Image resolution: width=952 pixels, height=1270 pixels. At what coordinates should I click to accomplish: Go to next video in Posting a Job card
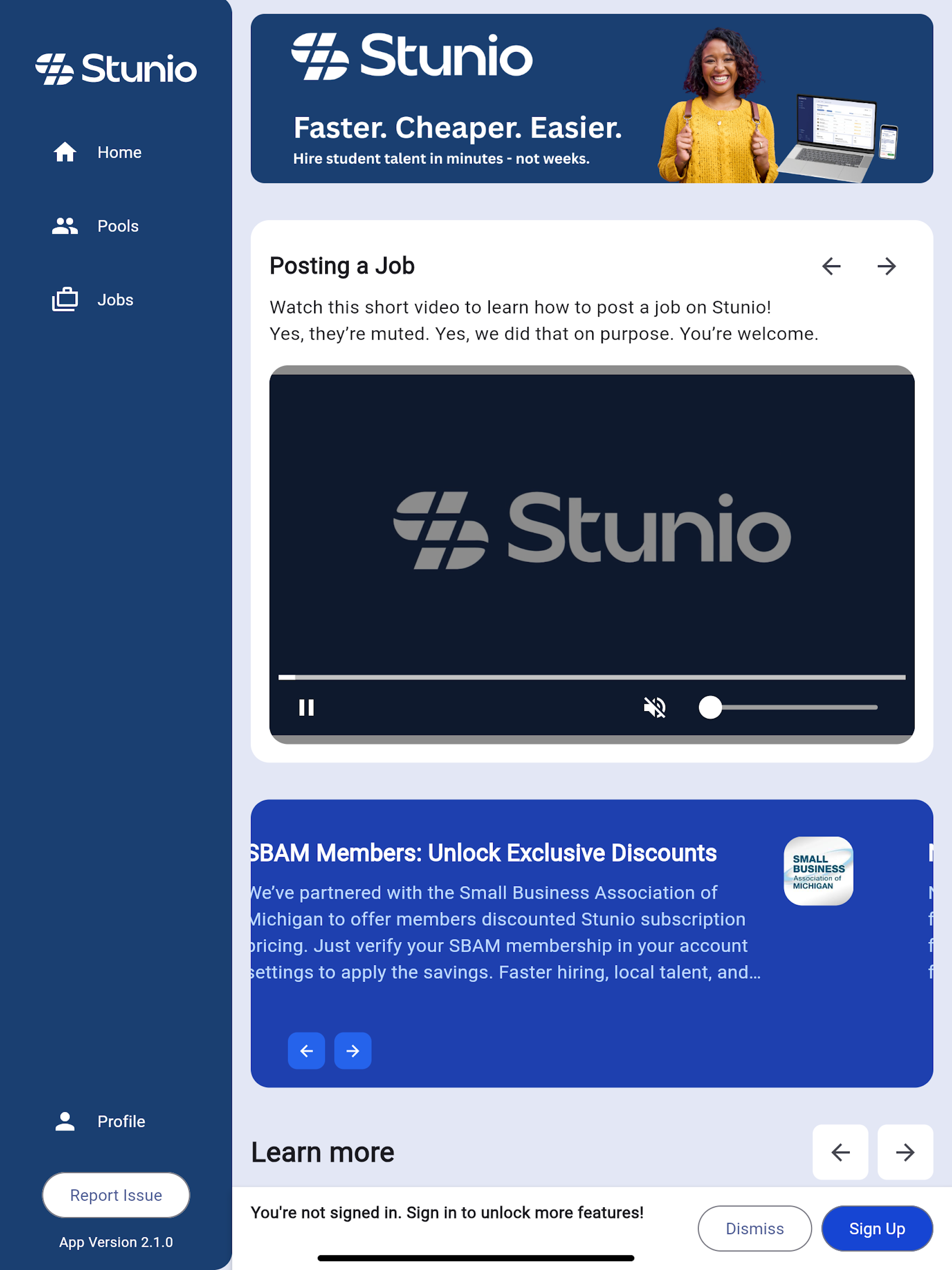pyautogui.click(x=887, y=266)
